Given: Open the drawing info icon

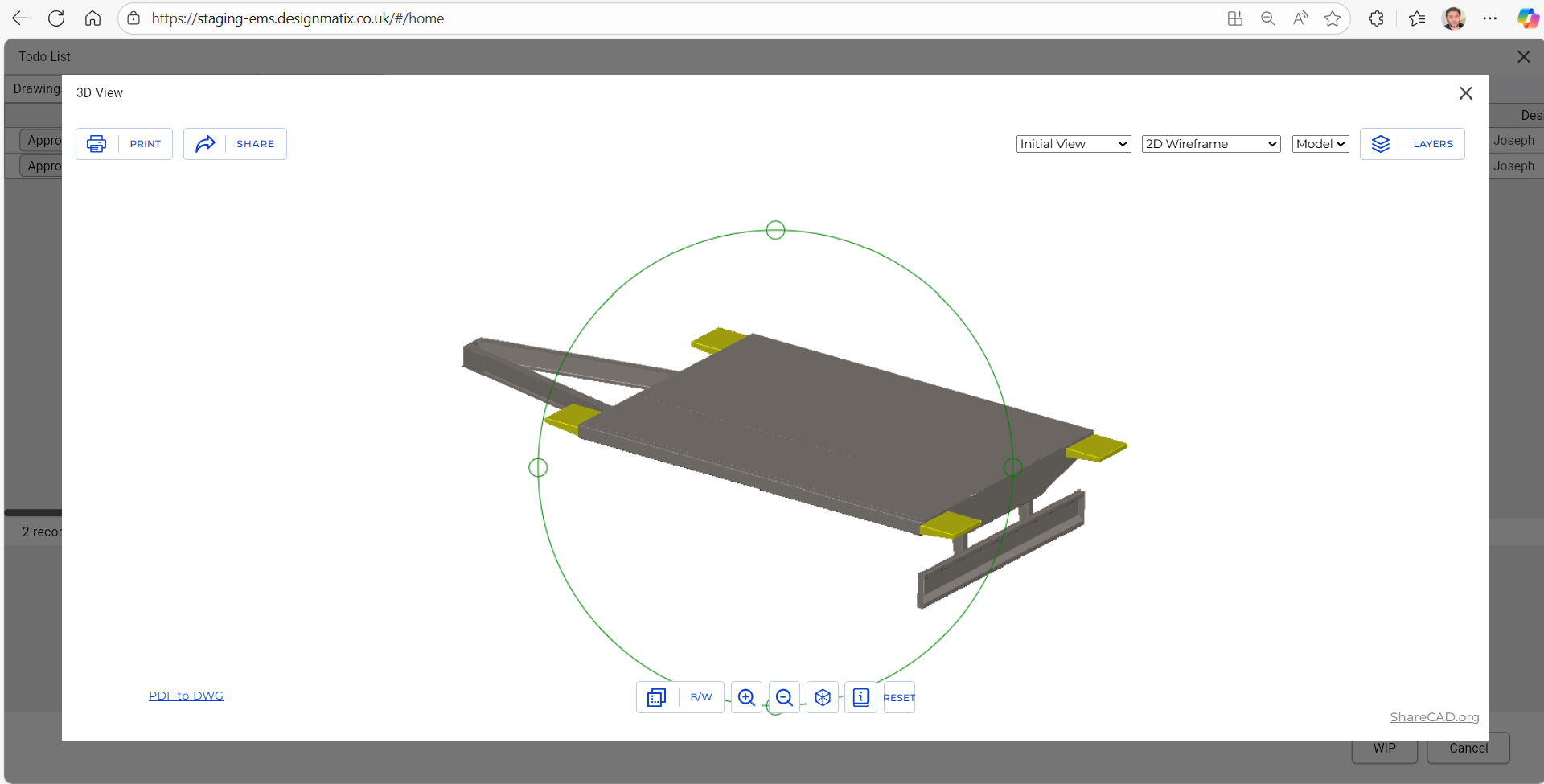Looking at the screenshot, I should [x=860, y=697].
